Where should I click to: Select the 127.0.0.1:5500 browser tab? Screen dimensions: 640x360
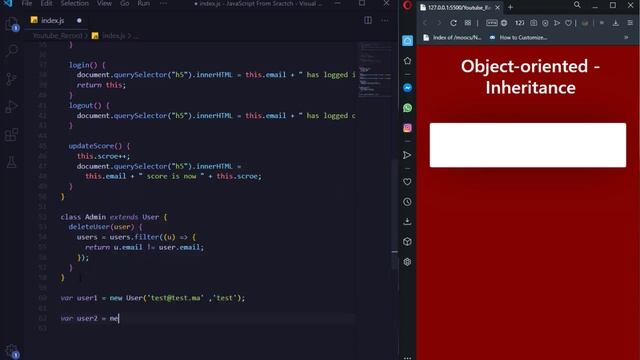pos(460,7)
